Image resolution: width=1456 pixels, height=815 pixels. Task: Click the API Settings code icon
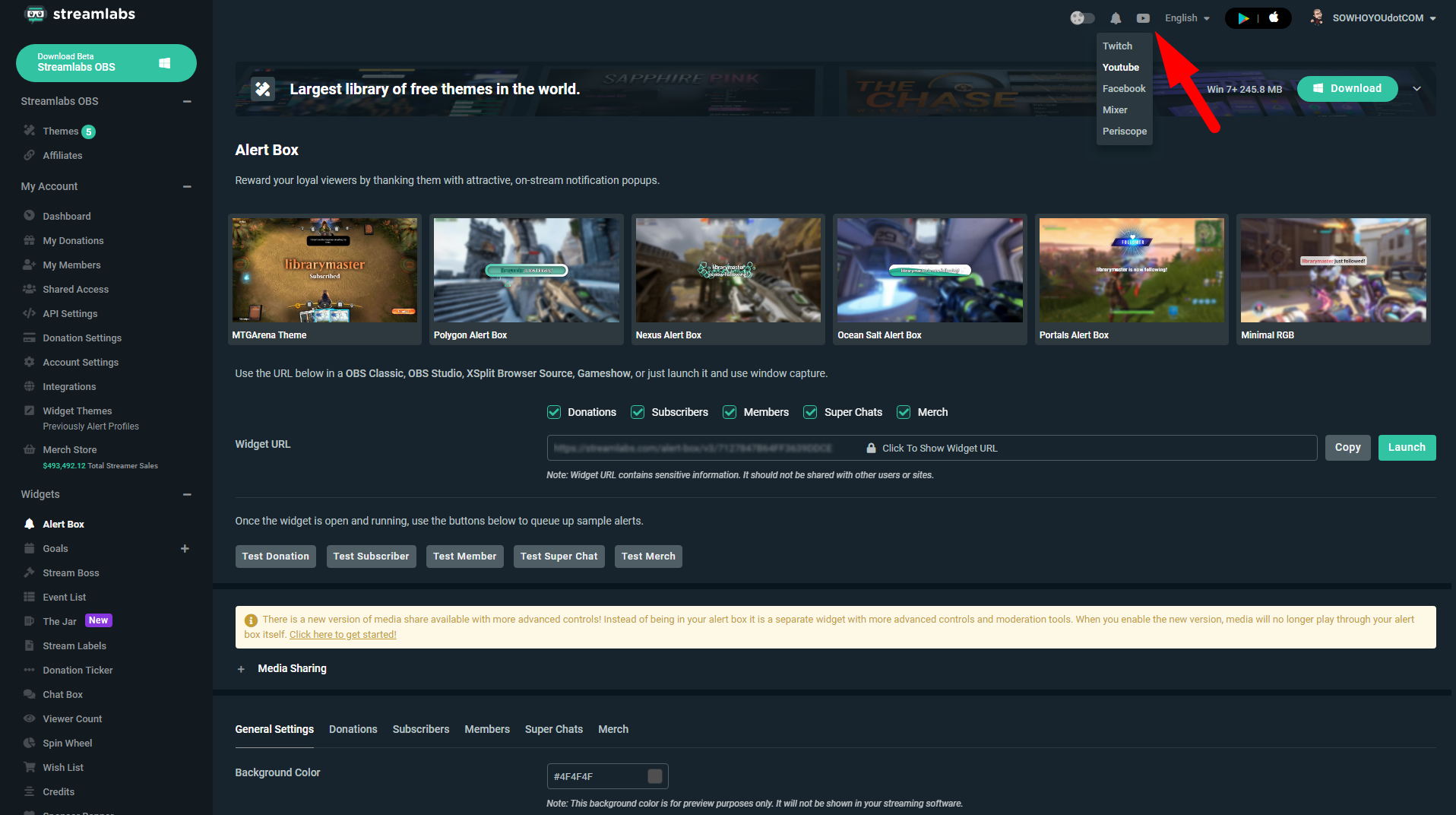tap(29, 313)
